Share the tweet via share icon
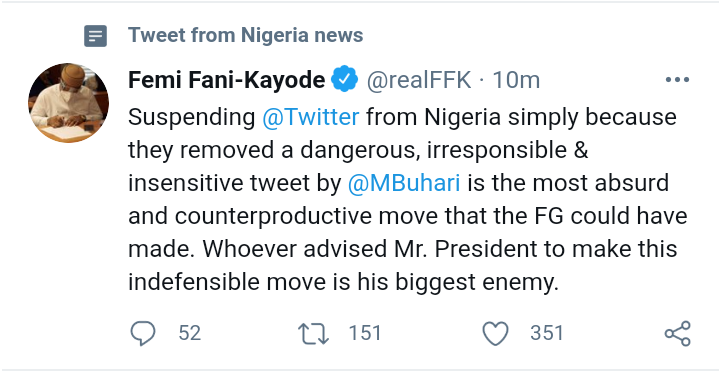 678,333
